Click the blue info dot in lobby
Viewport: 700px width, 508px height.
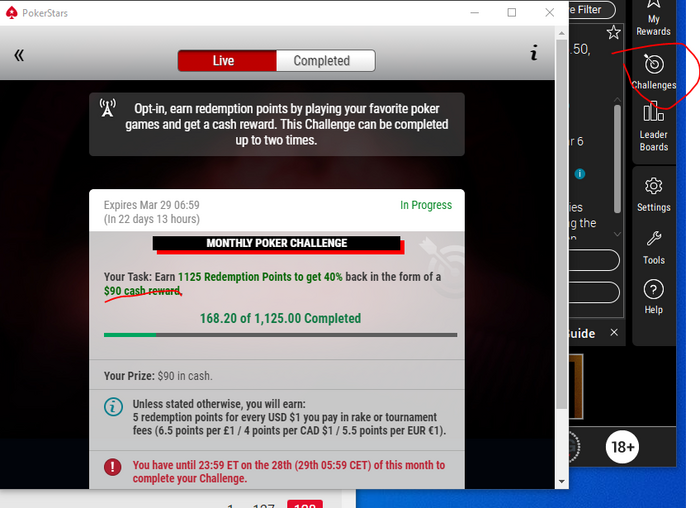[x=580, y=174]
